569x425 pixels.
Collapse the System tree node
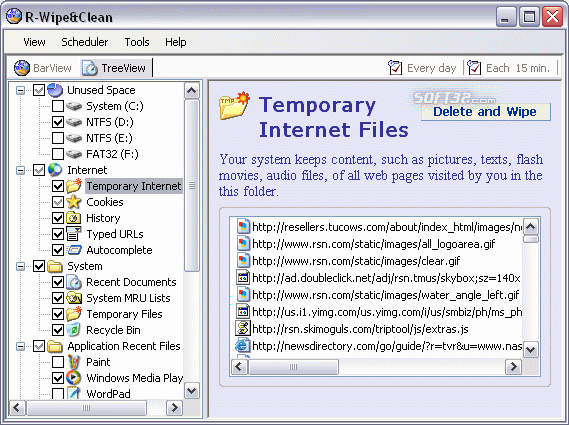tap(21, 266)
